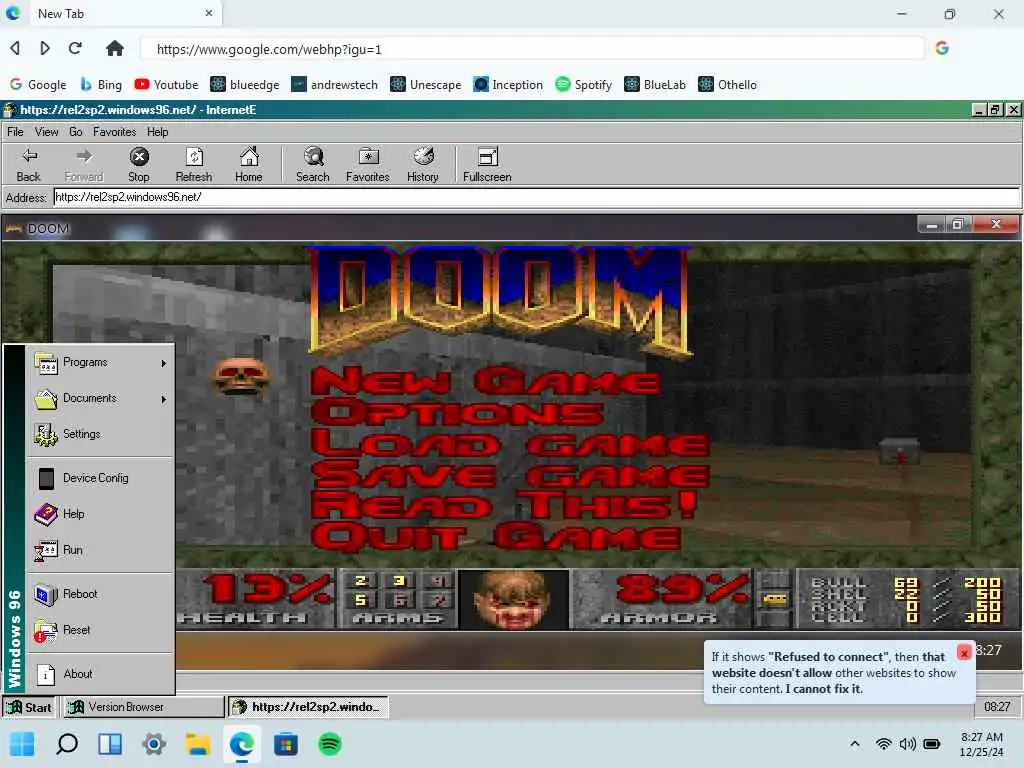Viewport: 1024px width, 768px height.
Task: Switch InternetE to Fullscreen
Action: coord(487,164)
